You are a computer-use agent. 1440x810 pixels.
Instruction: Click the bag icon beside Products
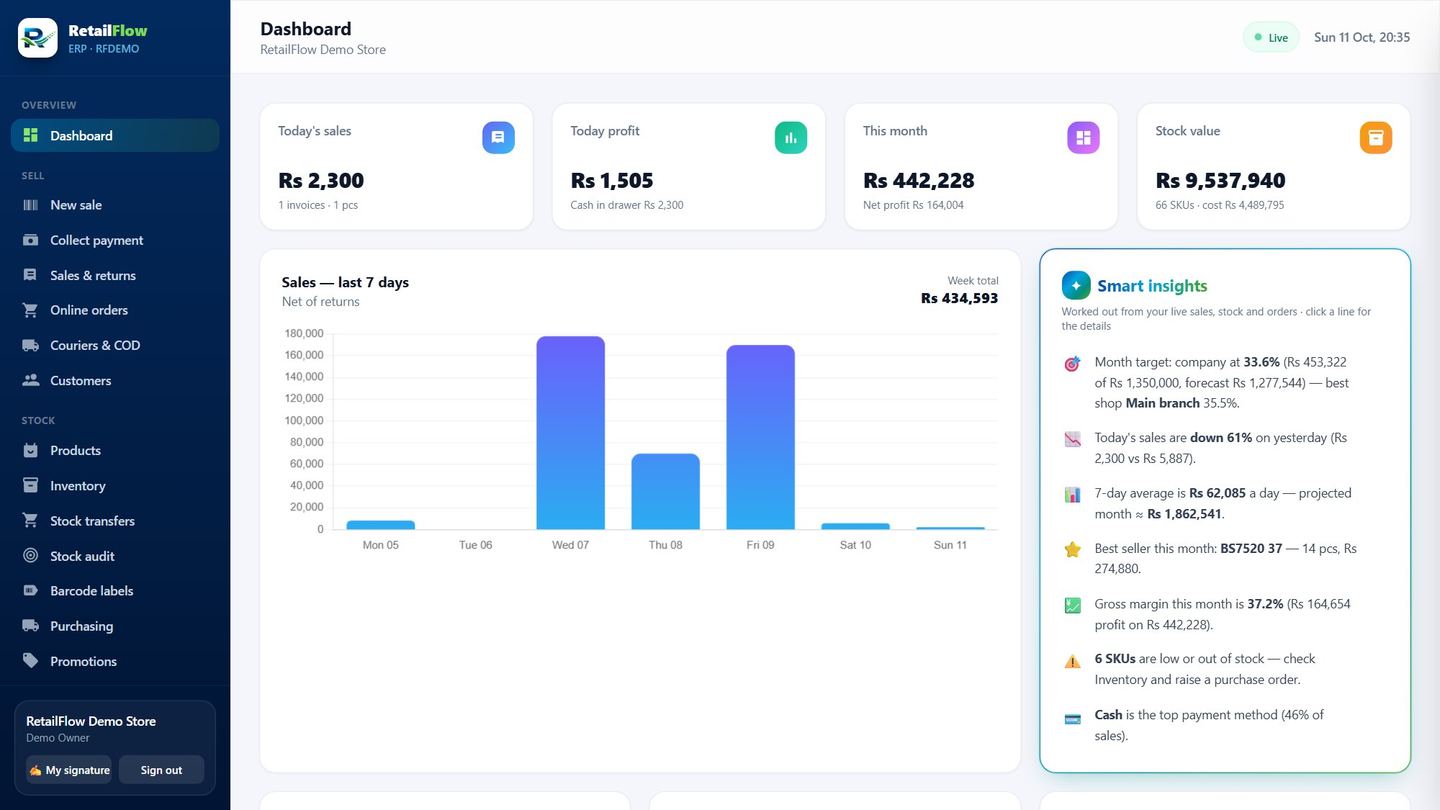pyautogui.click(x=31, y=451)
